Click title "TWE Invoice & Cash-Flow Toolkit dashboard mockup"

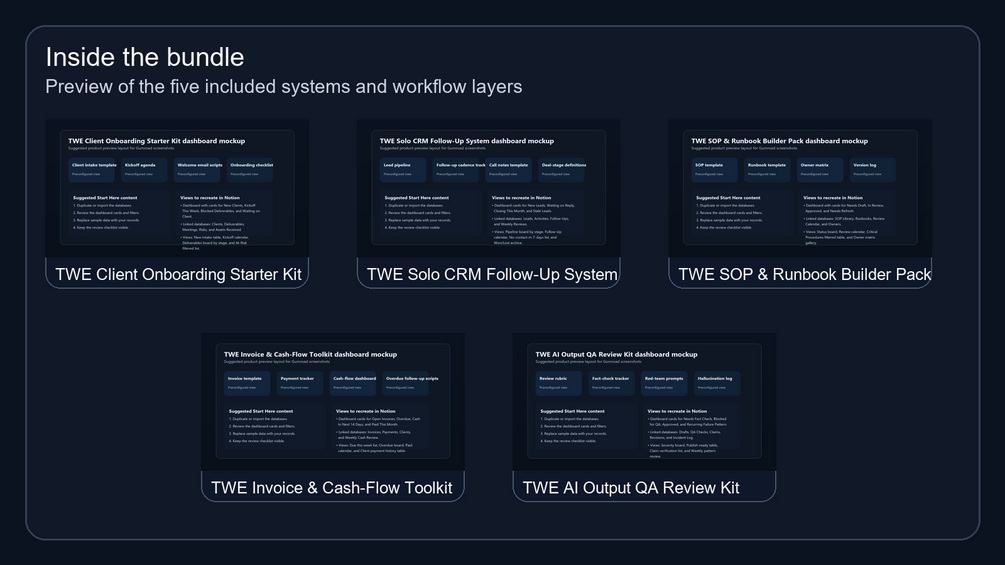310,354
